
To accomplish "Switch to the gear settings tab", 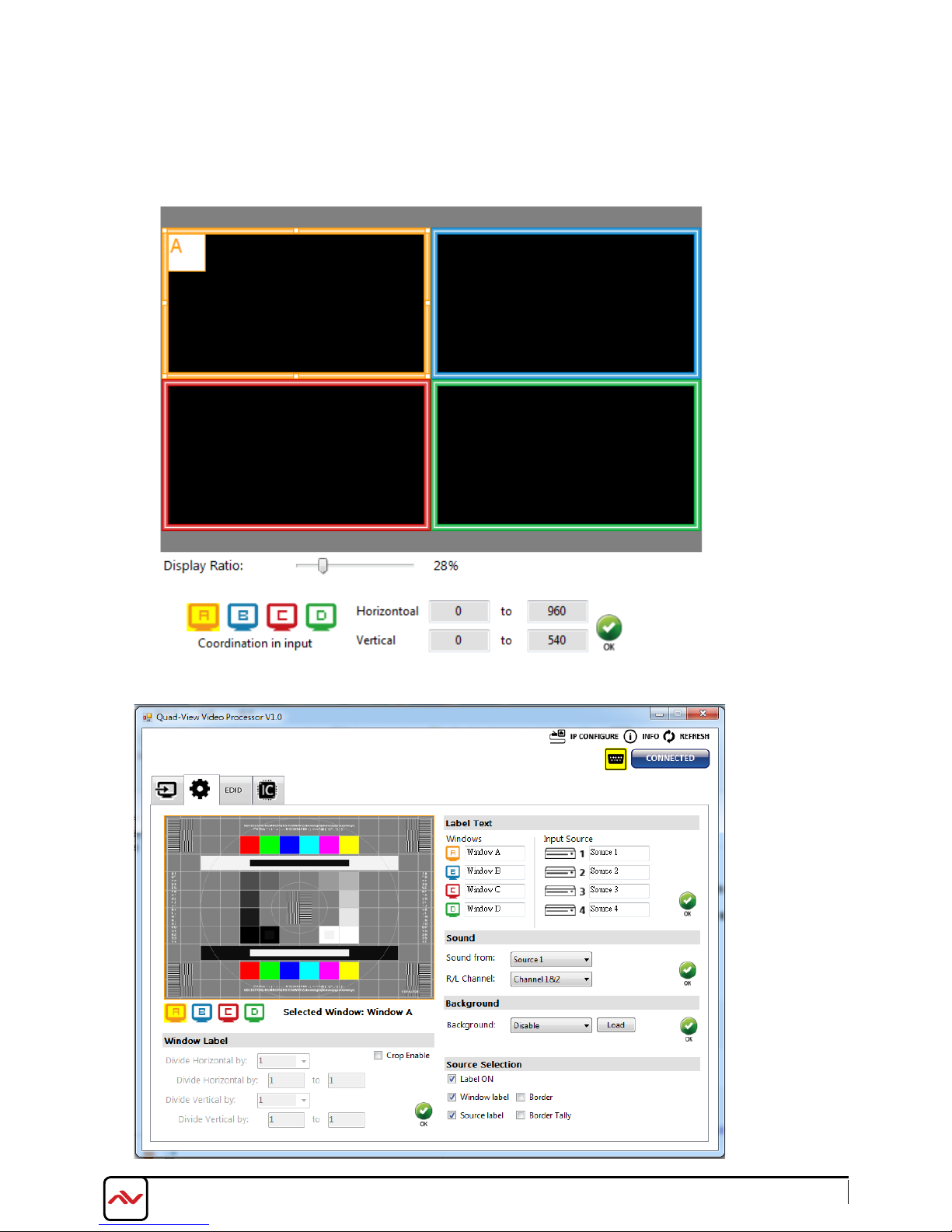I will (x=201, y=789).
